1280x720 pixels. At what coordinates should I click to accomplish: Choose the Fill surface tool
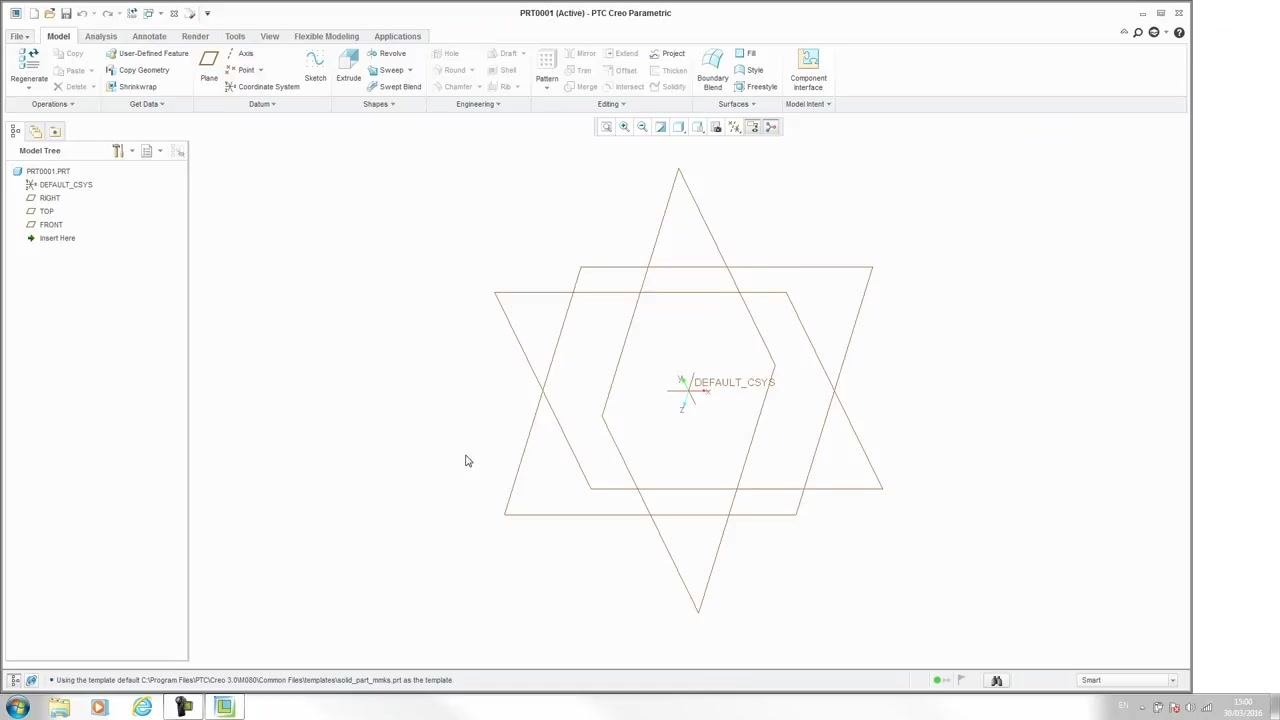(746, 53)
